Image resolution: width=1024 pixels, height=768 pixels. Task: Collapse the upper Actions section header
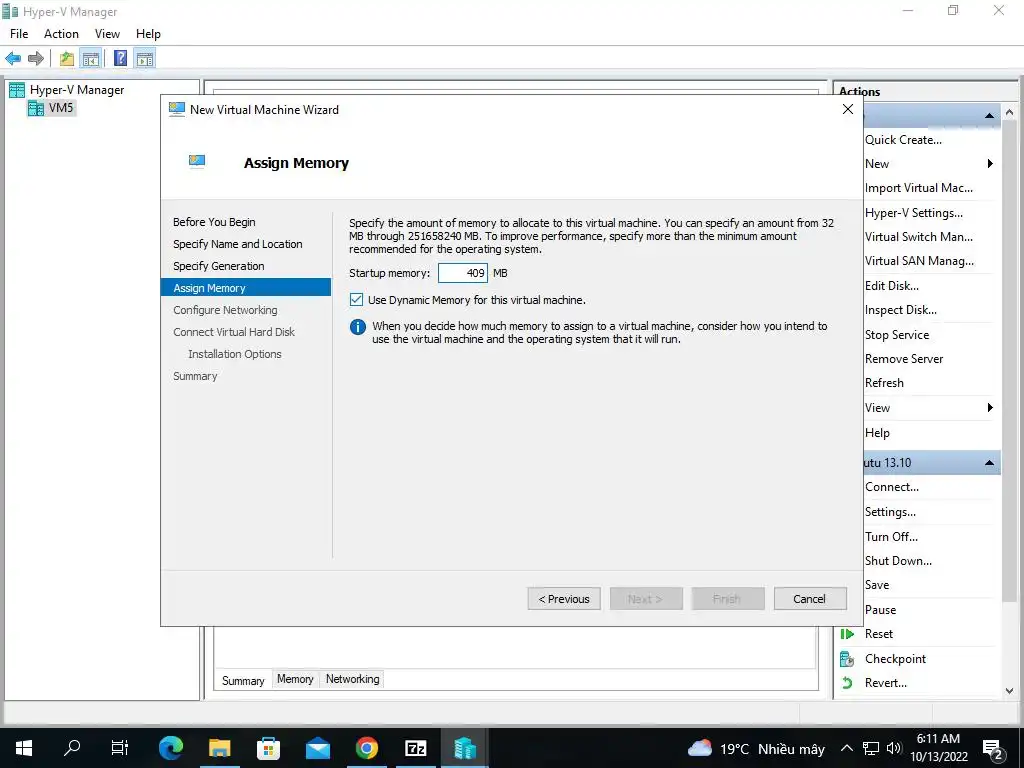click(989, 116)
